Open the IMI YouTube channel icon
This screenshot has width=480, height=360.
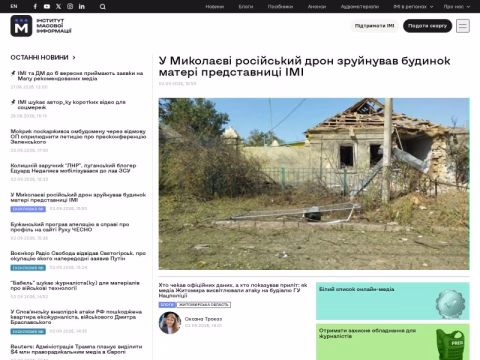pyautogui.click(x=47, y=6)
